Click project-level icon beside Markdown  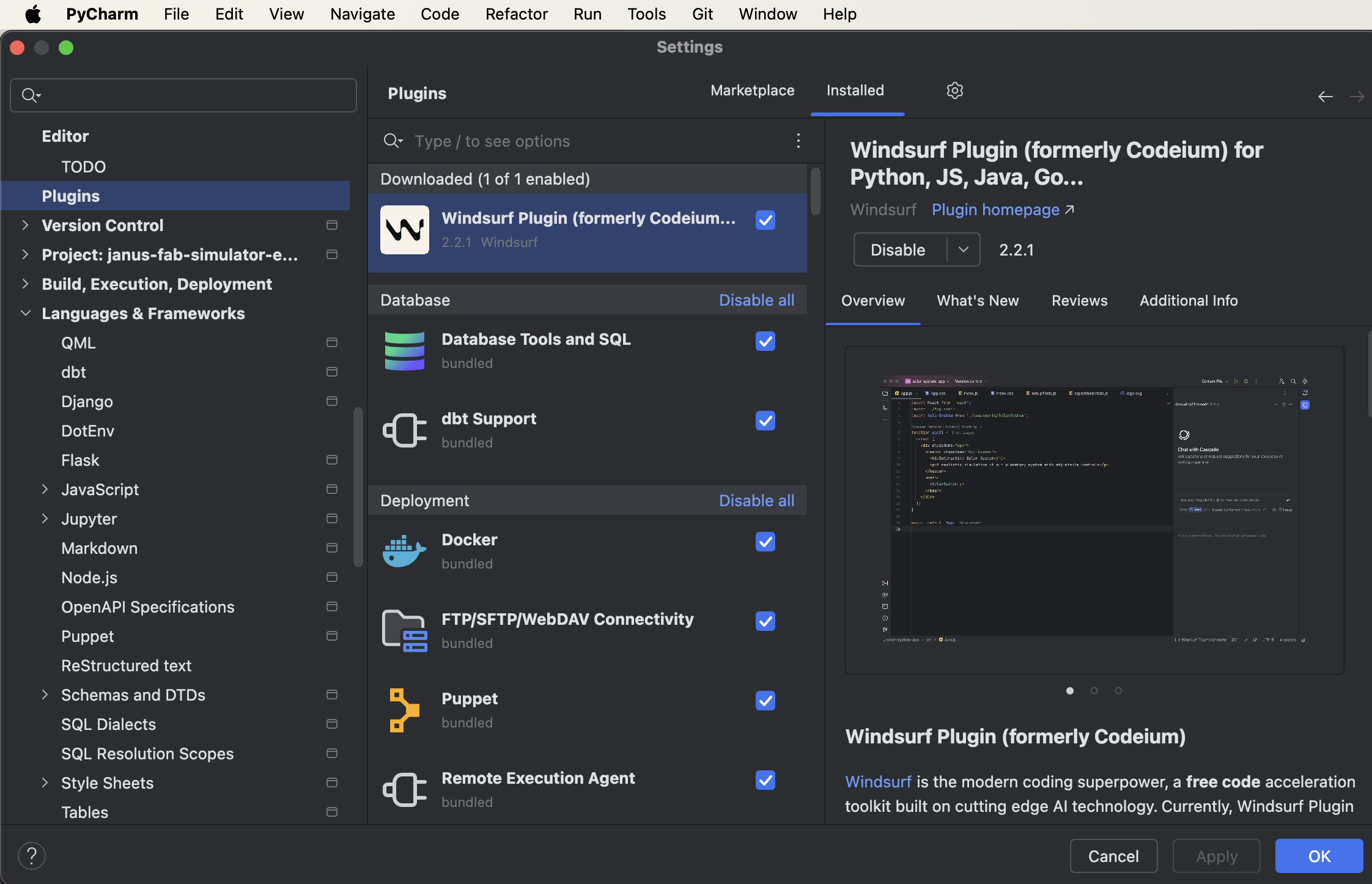pos(332,548)
